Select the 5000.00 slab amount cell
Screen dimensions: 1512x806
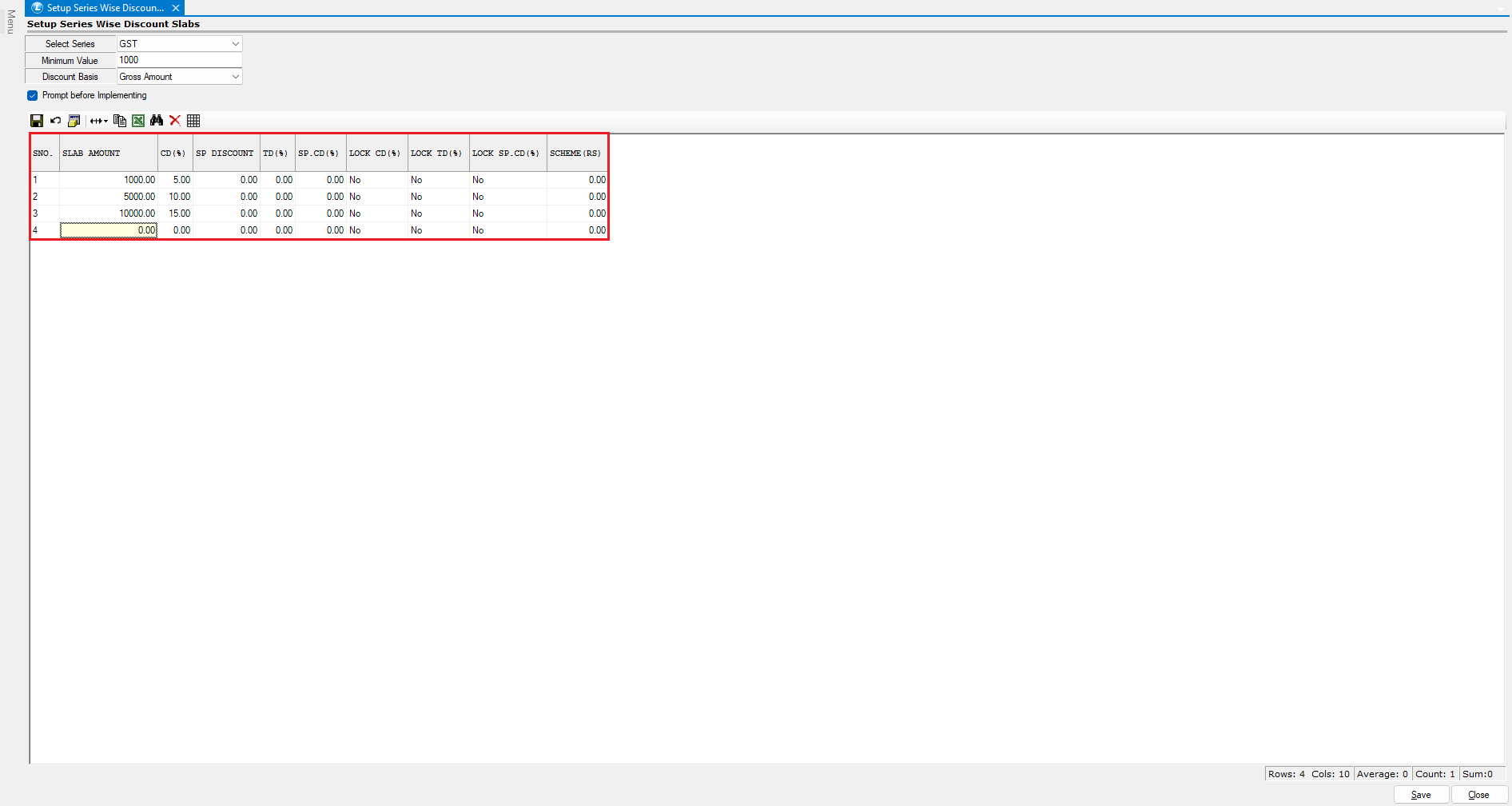tap(109, 197)
